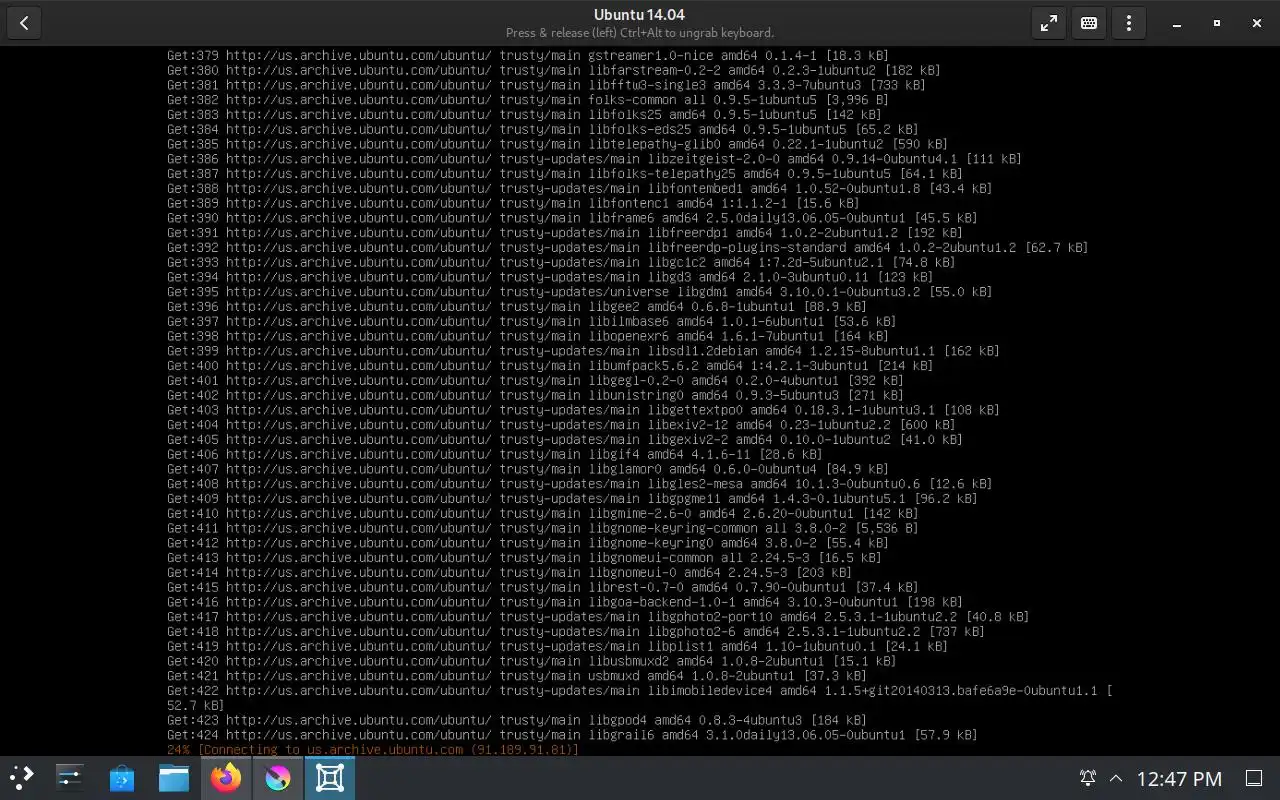Click the libtelepathy-glib0 line
Screen dimensions: 1280x800
click(558, 144)
